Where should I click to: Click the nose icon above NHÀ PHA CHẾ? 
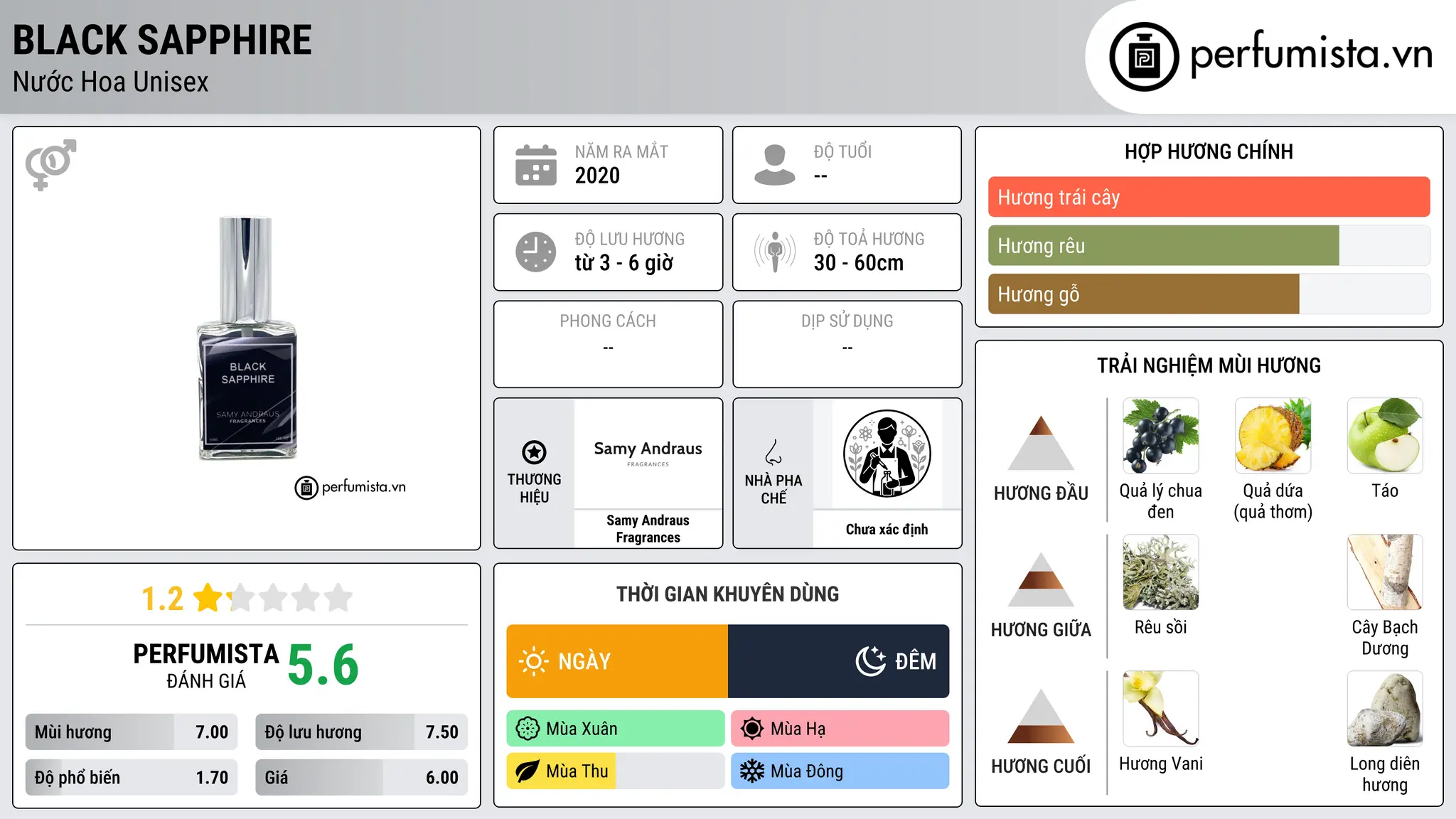(773, 452)
